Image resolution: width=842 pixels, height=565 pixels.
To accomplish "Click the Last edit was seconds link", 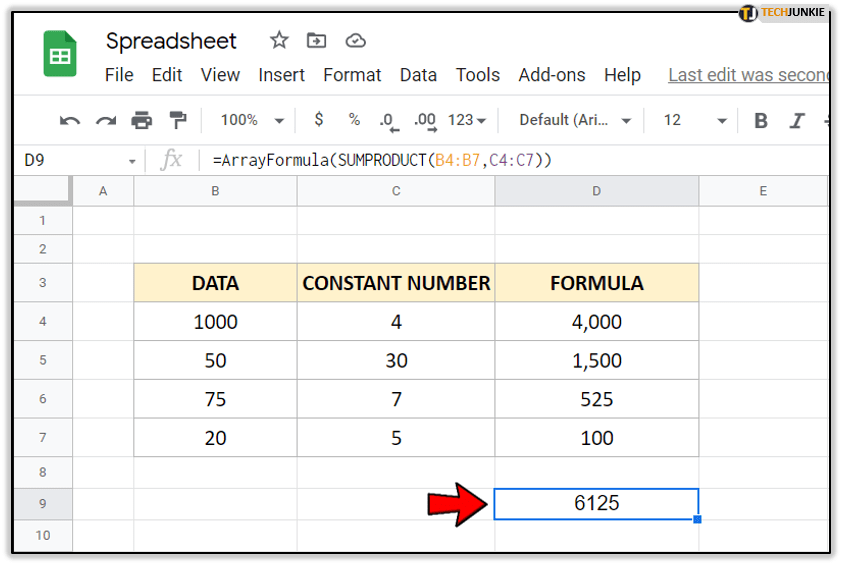I will point(748,75).
